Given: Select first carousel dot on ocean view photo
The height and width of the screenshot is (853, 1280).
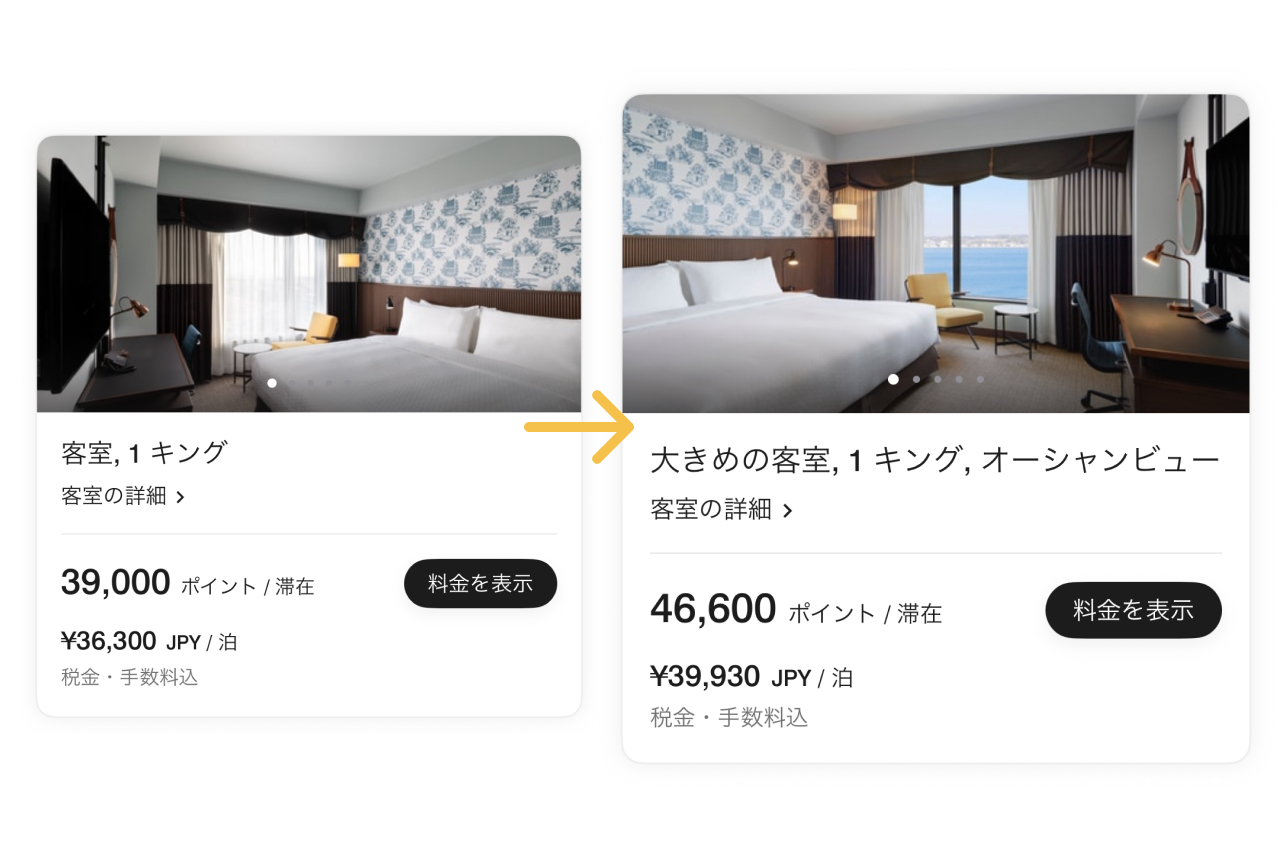Looking at the screenshot, I should (893, 379).
